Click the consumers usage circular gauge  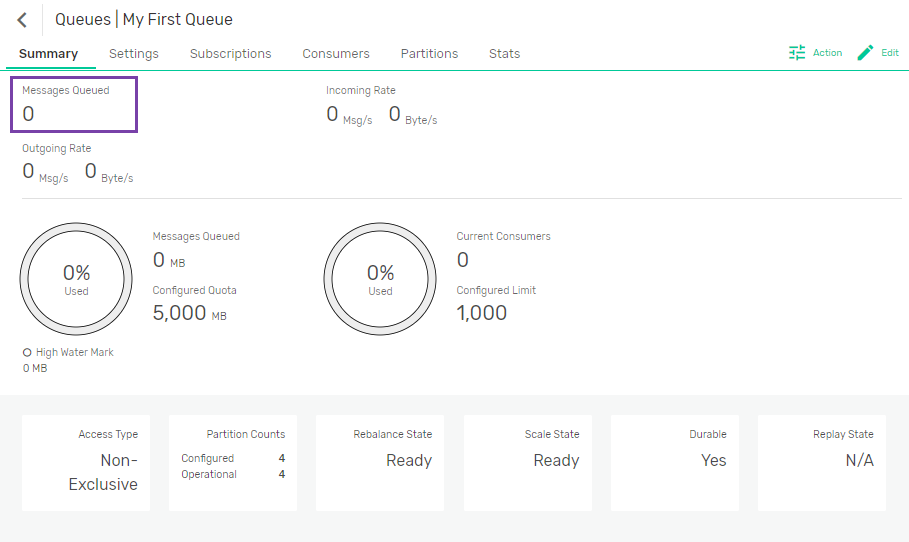(x=380, y=278)
